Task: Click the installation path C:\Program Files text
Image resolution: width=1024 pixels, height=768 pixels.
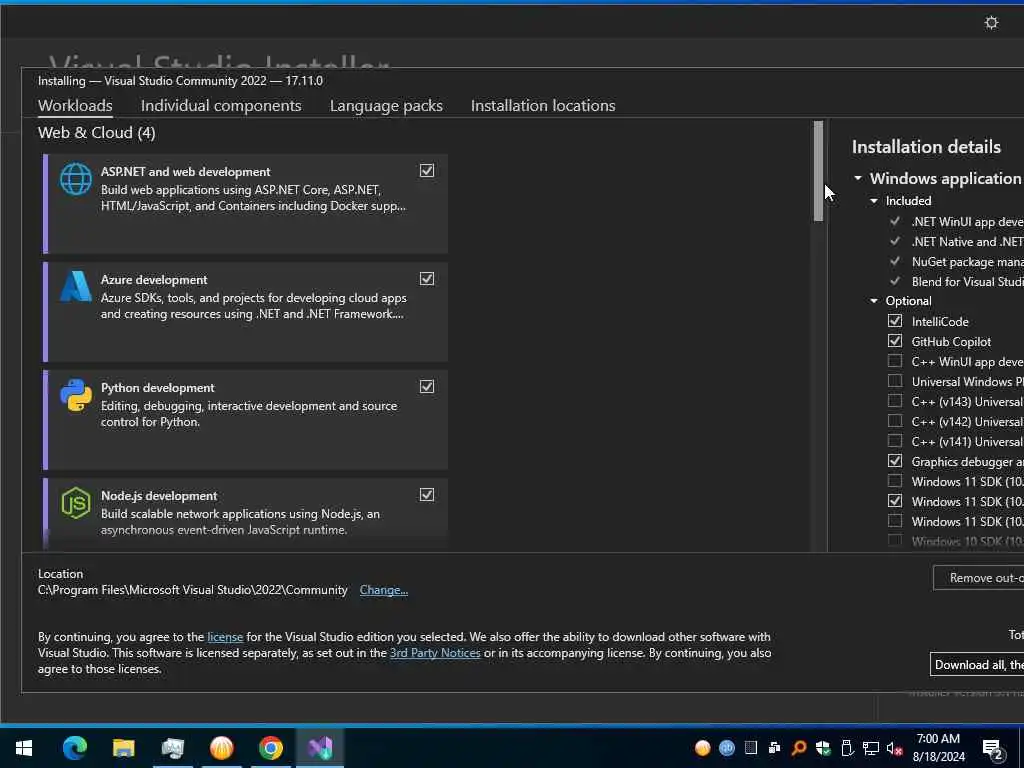Action: pos(193,590)
